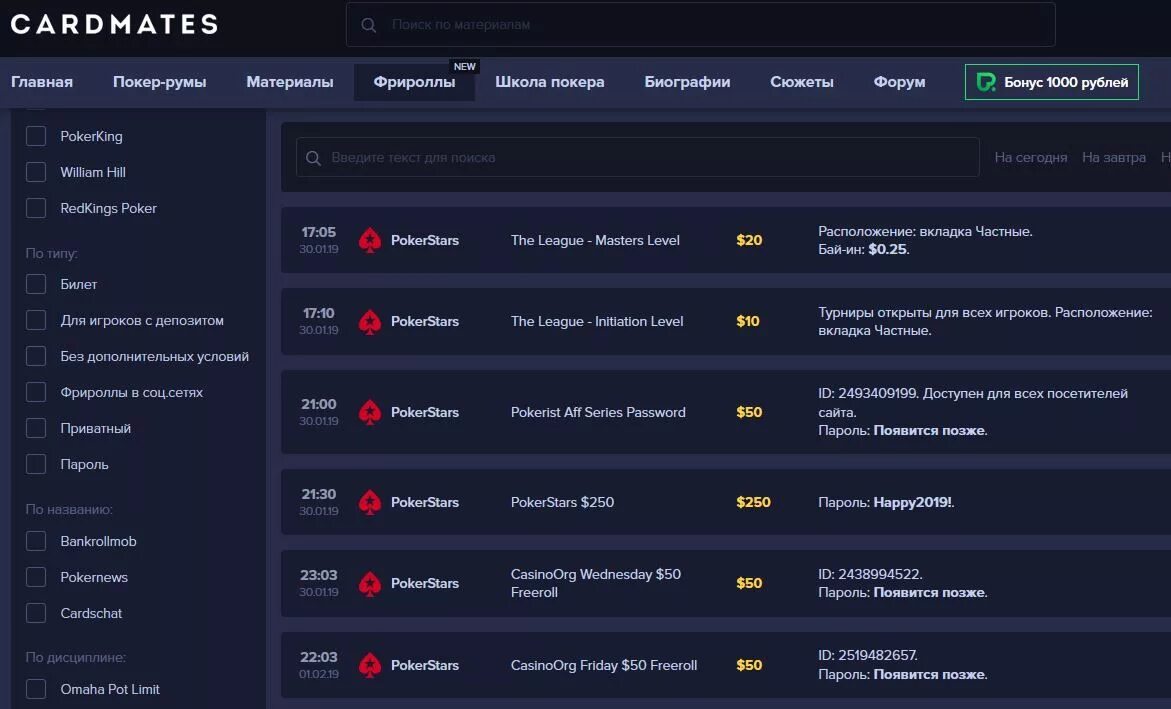Image resolution: width=1171 pixels, height=709 pixels.
Task: Click the По дисциплине: filter heading
Action: pyautogui.click(x=75, y=657)
